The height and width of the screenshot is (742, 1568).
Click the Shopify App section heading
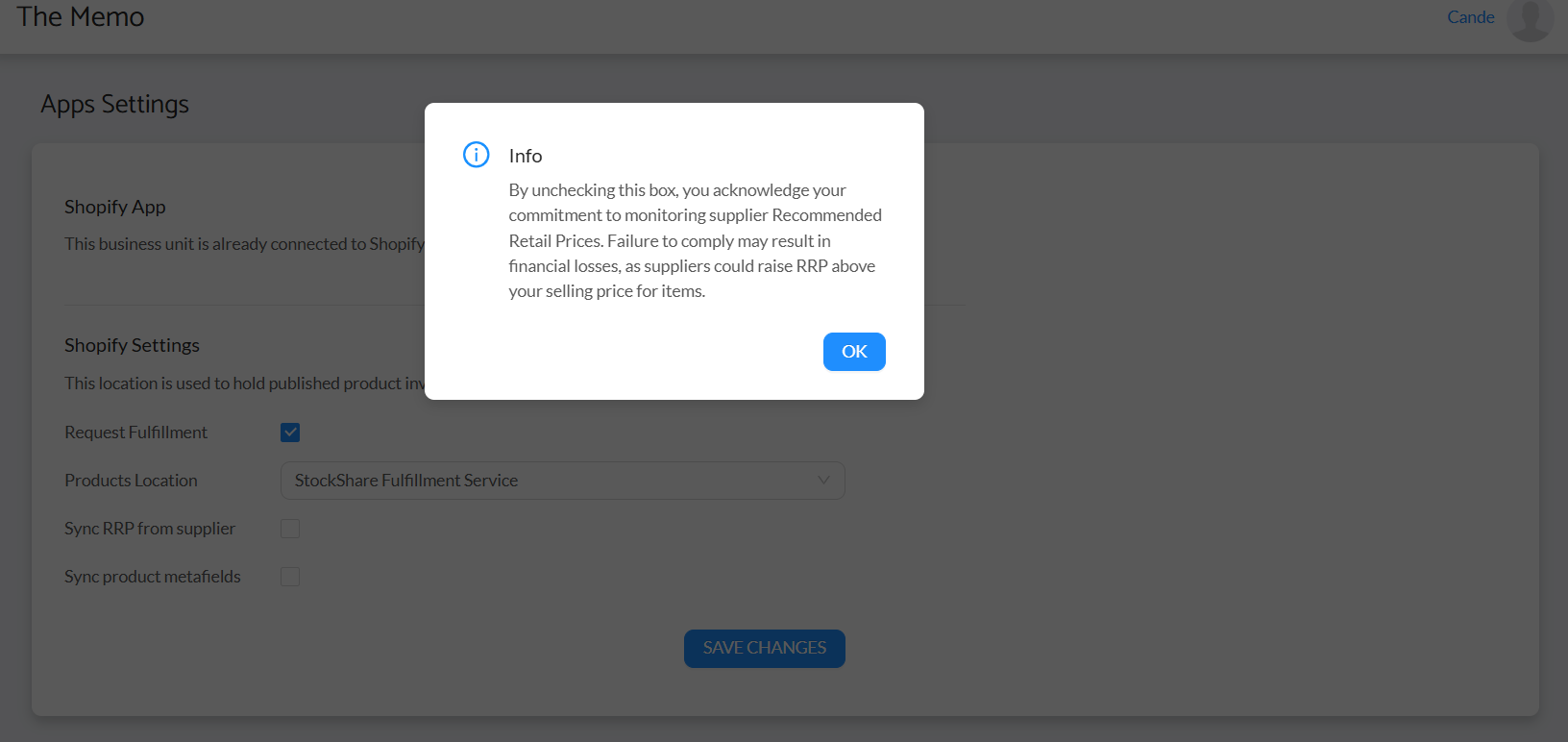115,207
